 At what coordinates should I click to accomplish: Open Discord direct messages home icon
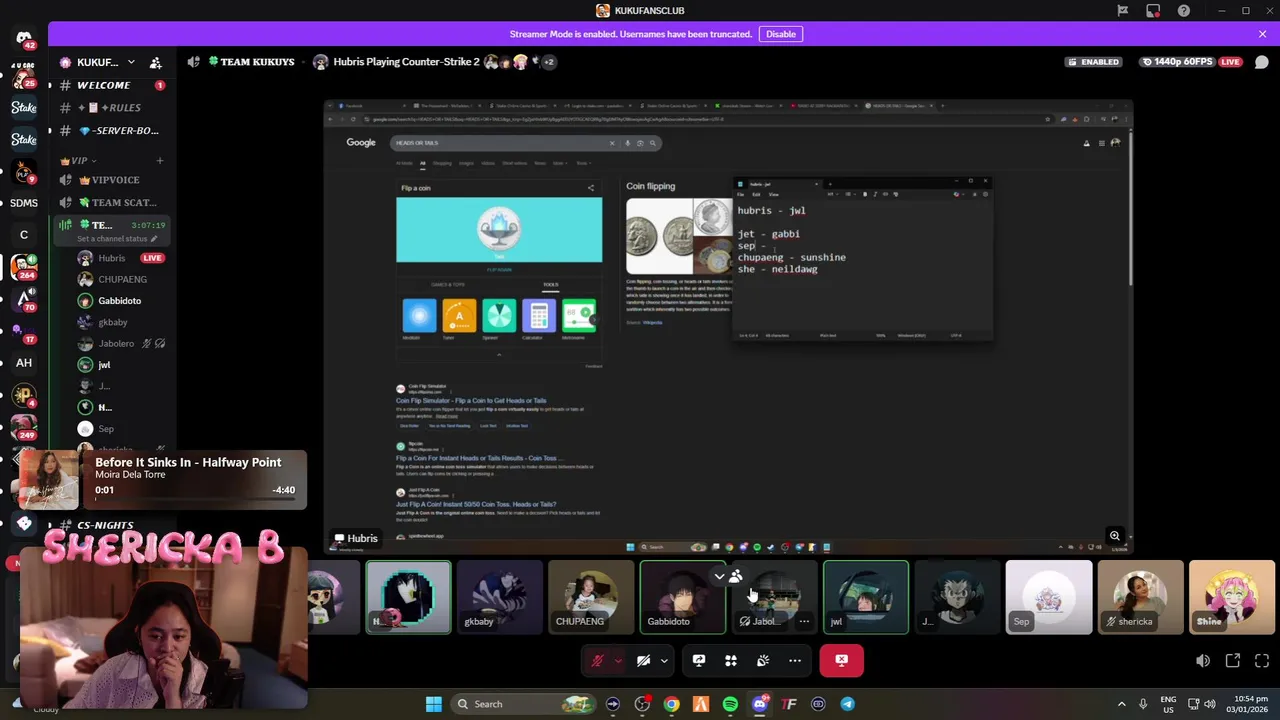tap(24, 39)
